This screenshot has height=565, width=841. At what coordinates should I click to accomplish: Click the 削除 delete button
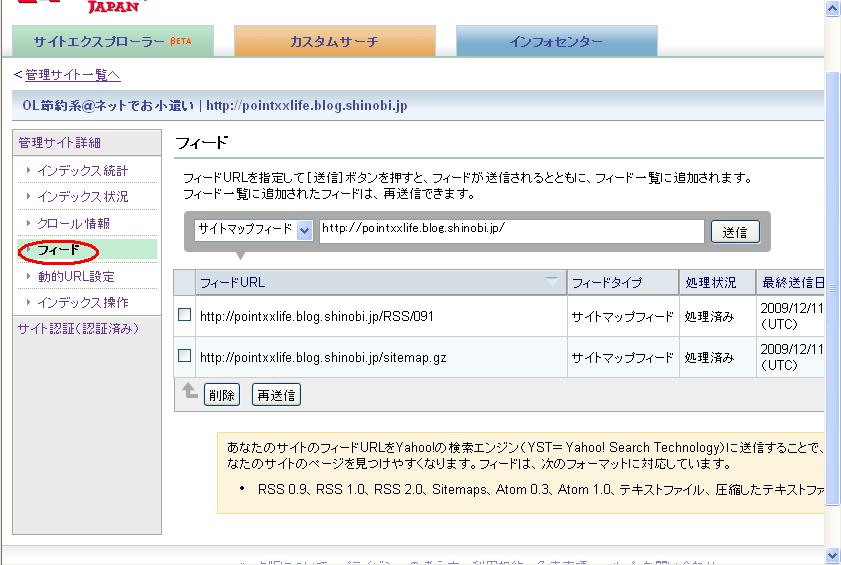click(x=222, y=395)
